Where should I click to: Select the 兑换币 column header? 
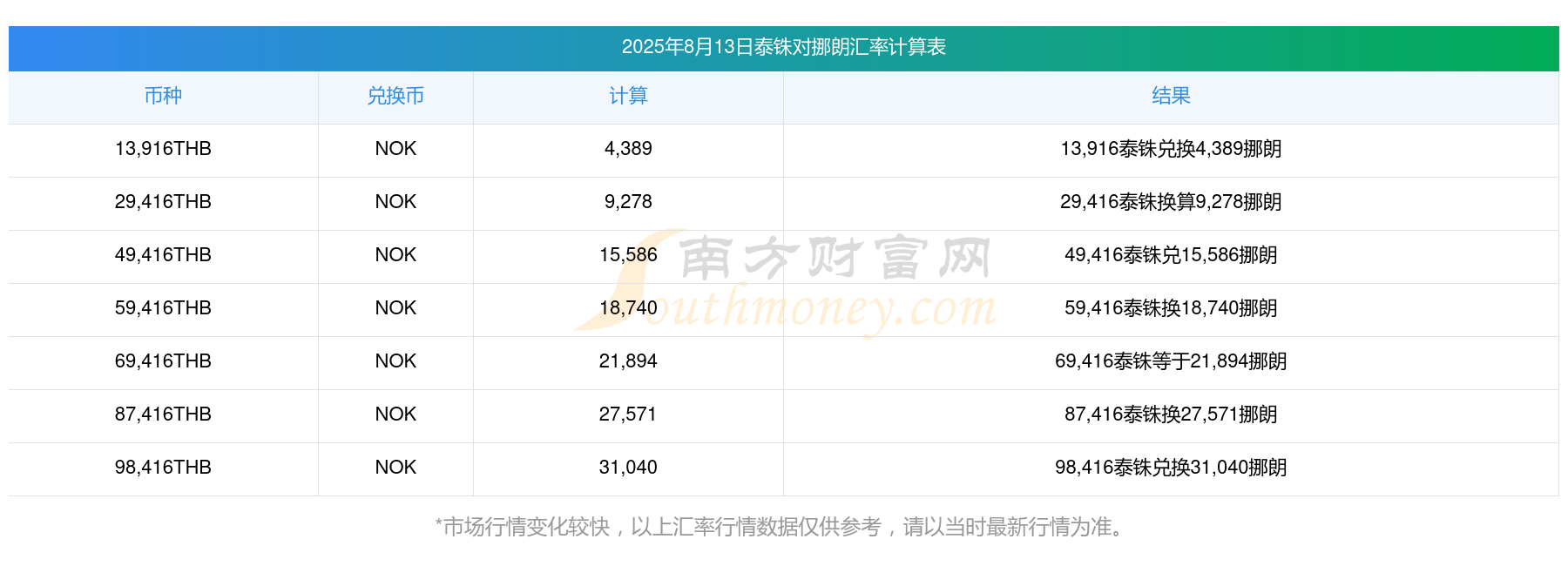coord(395,96)
